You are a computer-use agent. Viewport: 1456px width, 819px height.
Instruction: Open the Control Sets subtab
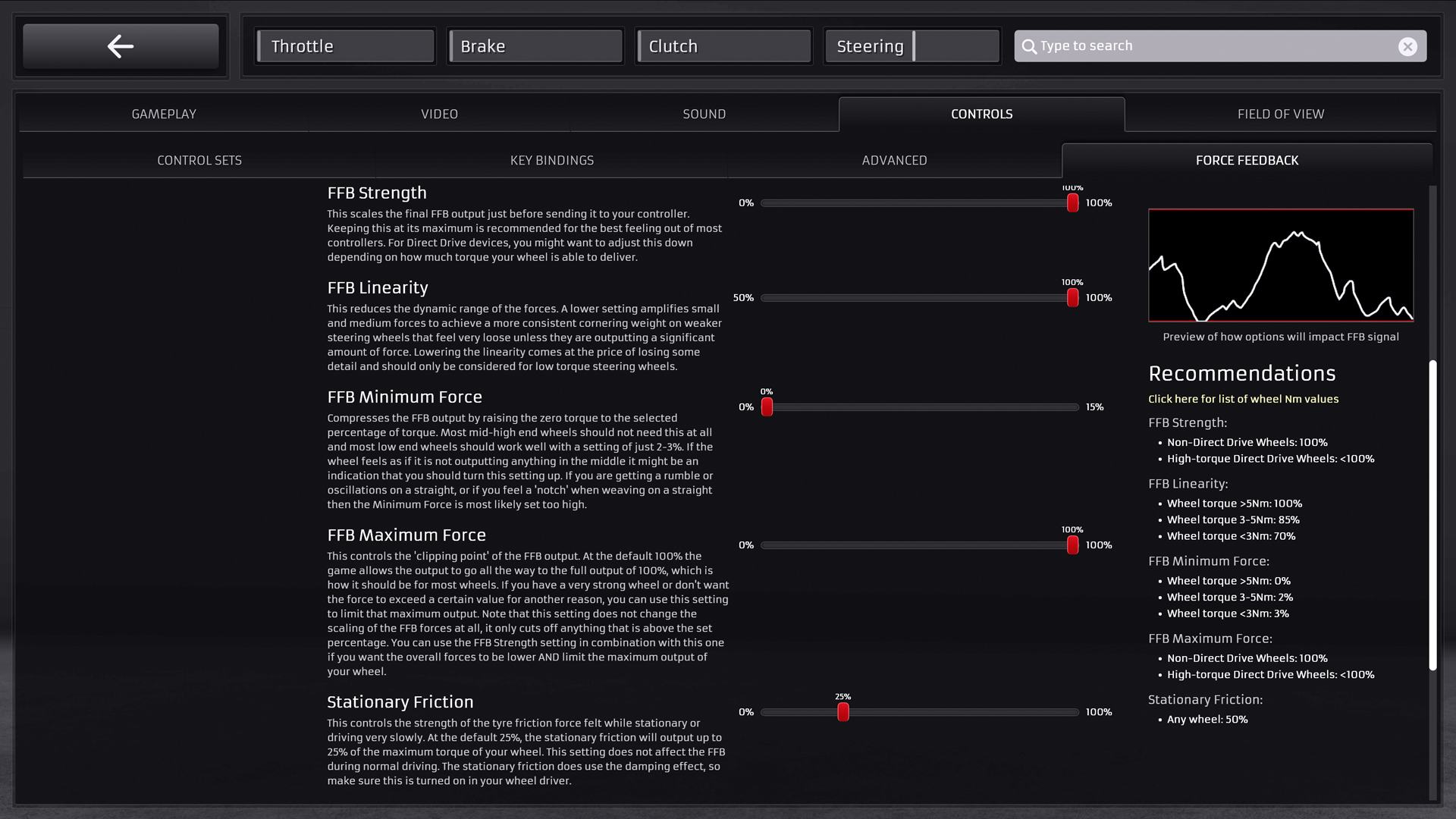[x=199, y=160]
